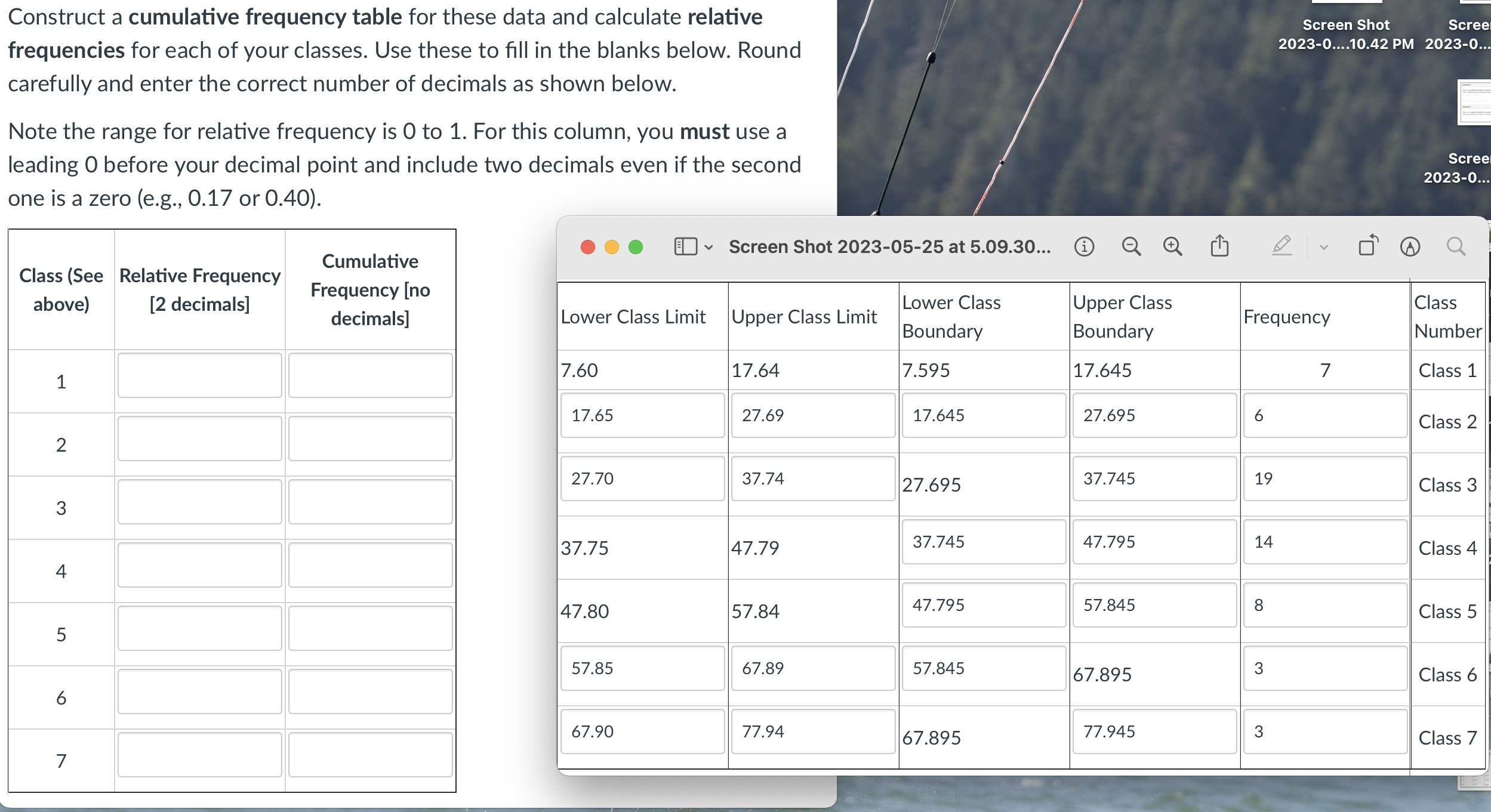Select Class 7 cumulative frequency input
Viewport: 1491px width, 812px height.
tap(371, 755)
